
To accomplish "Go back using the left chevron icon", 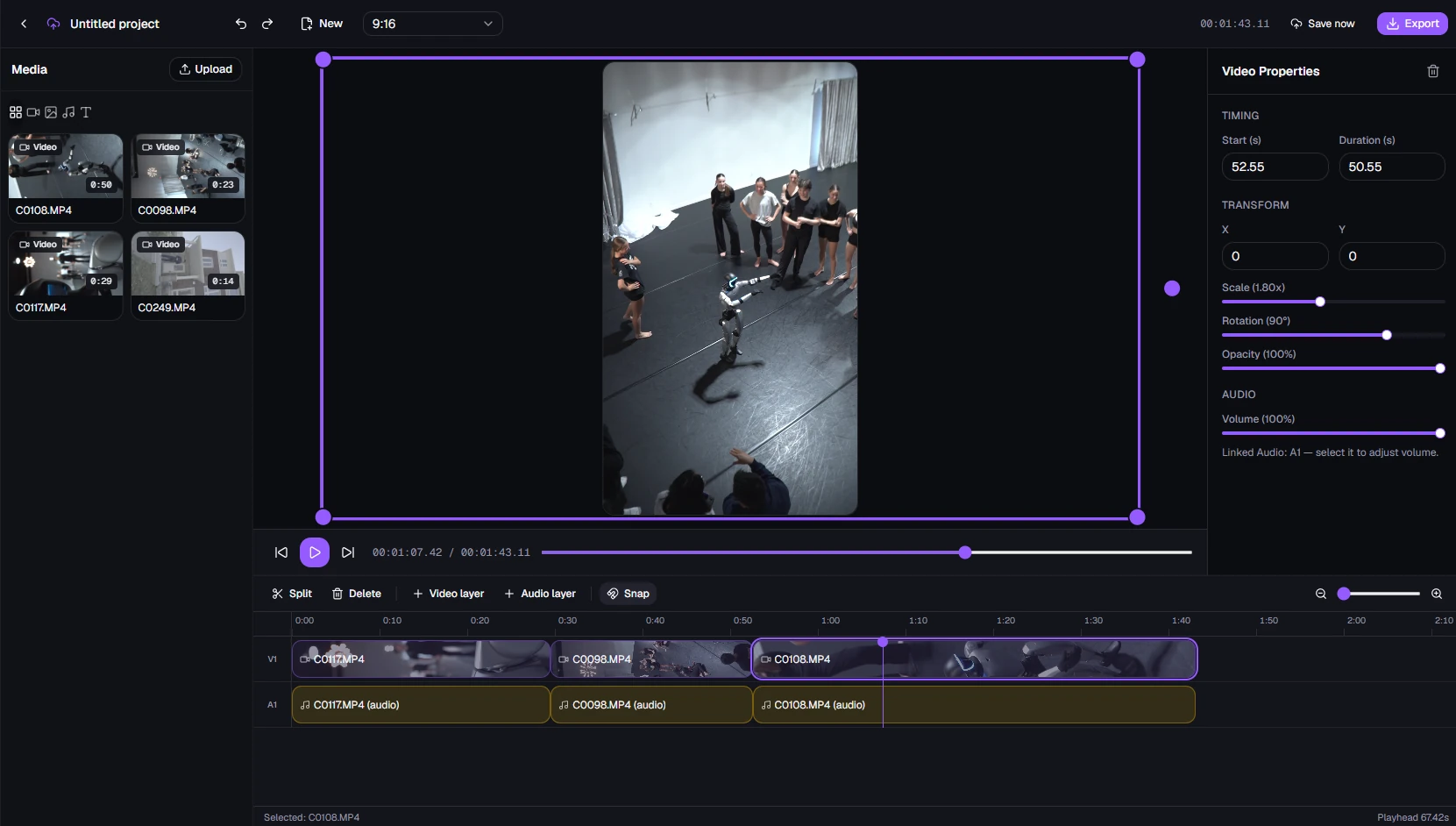I will click(x=24, y=24).
